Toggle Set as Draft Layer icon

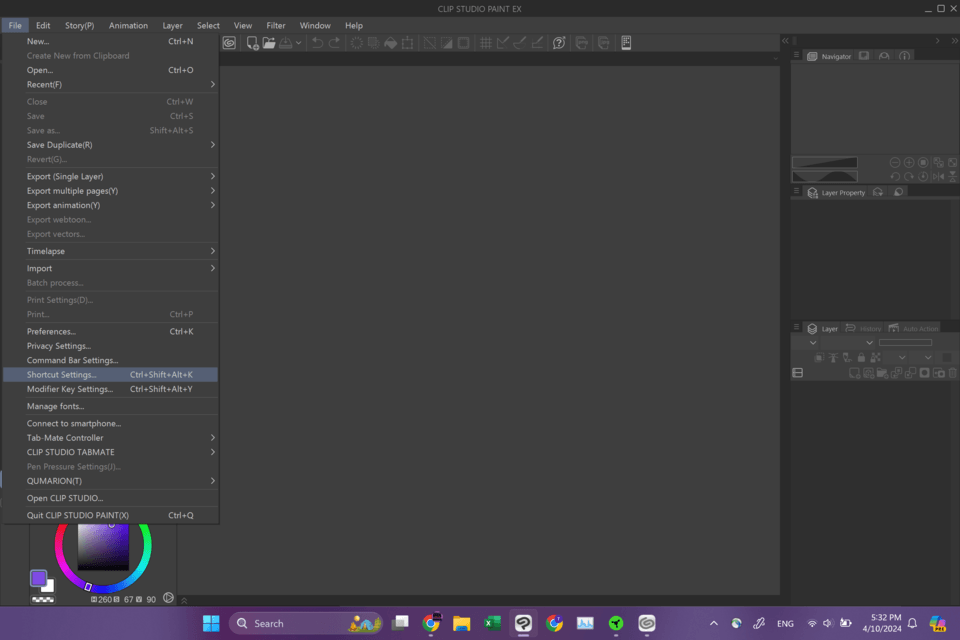pyautogui.click(x=847, y=358)
